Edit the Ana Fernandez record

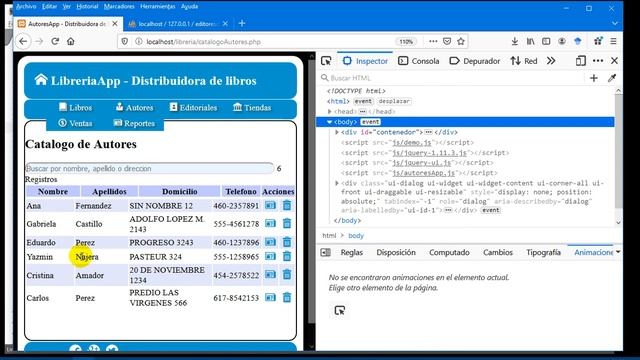point(270,205)
